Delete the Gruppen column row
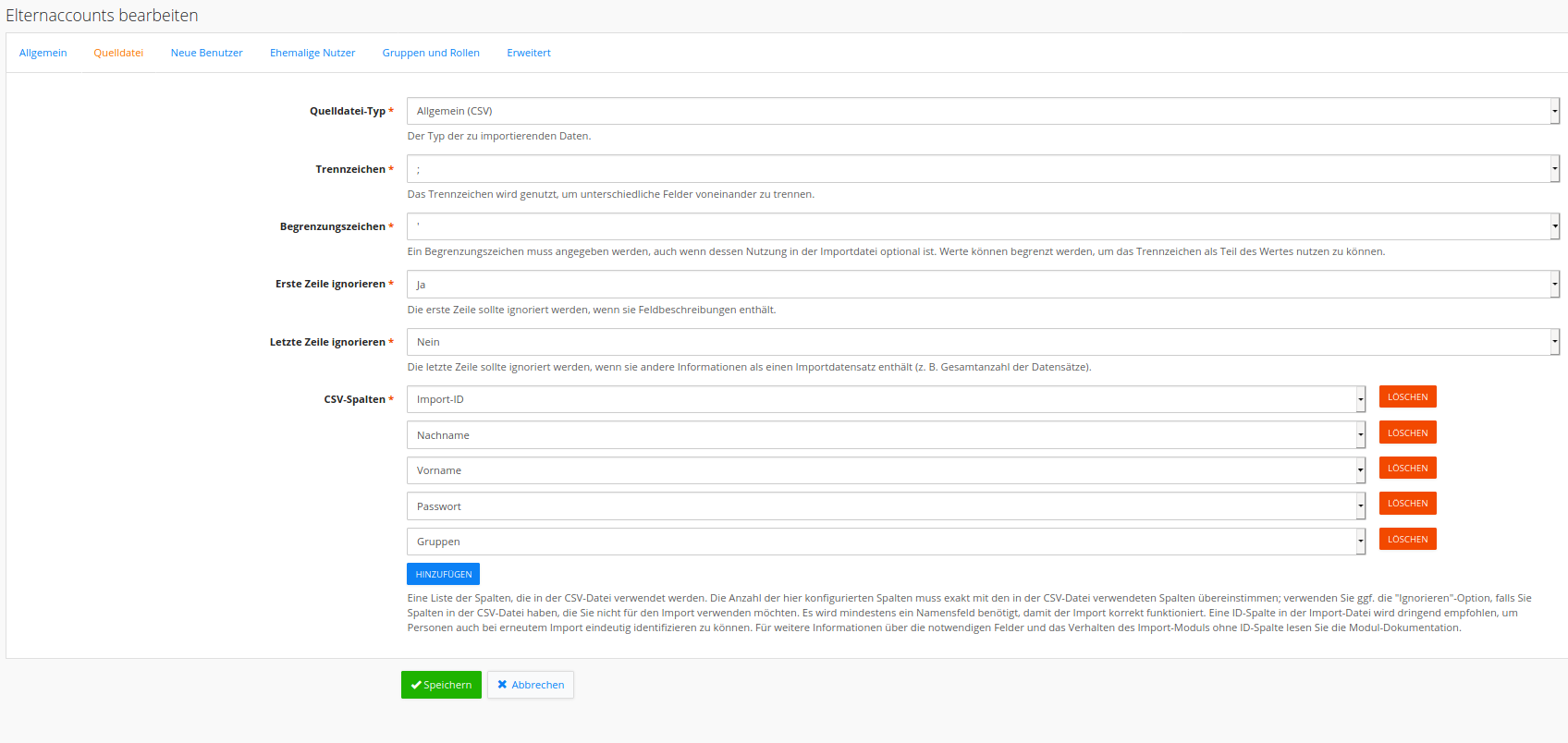The width and height of the screenshot is (1568, 743). 1407,540
